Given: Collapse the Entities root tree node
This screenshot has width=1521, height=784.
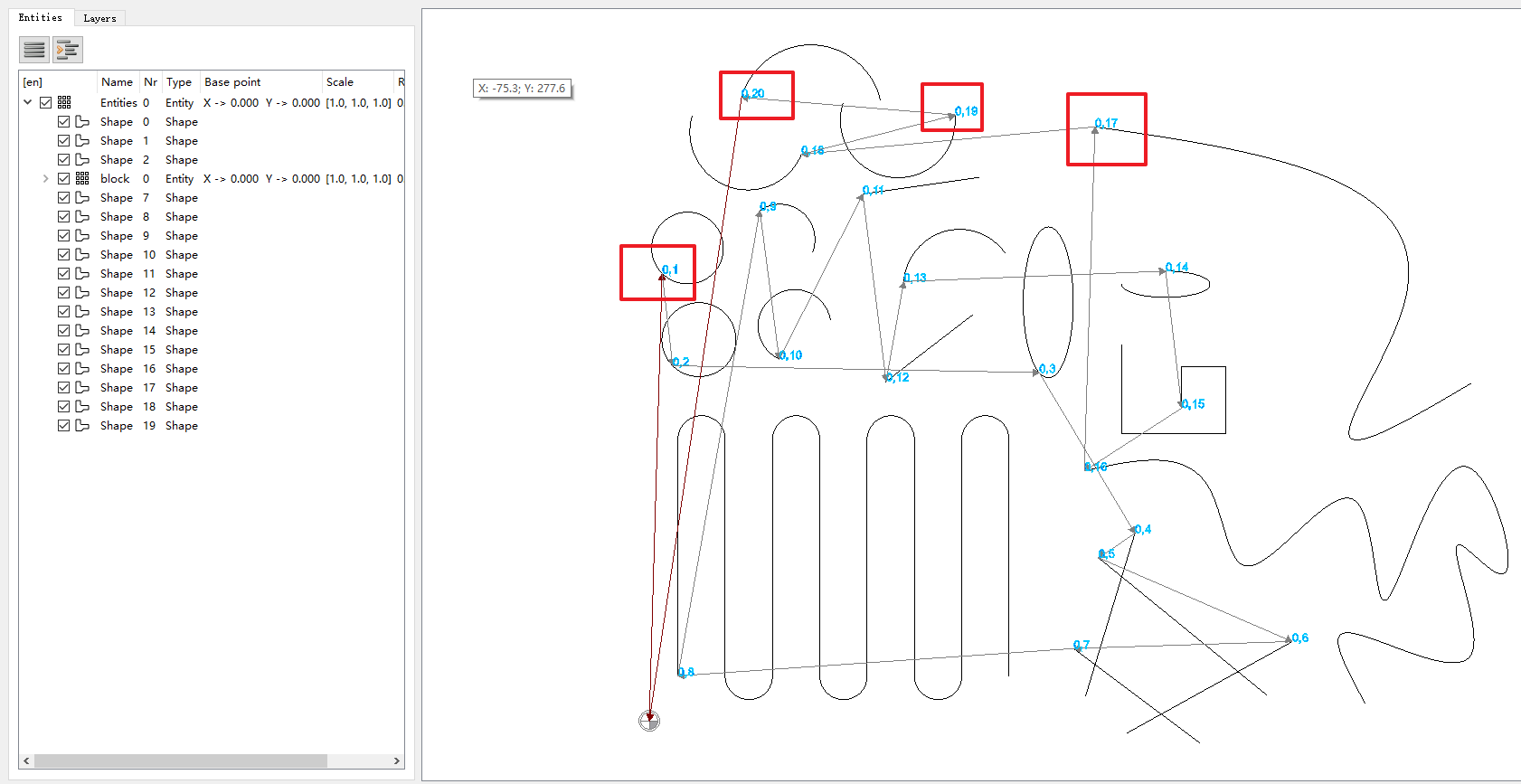Looking at the screenshot, I should pyautogui.click(x=27, y=103).
